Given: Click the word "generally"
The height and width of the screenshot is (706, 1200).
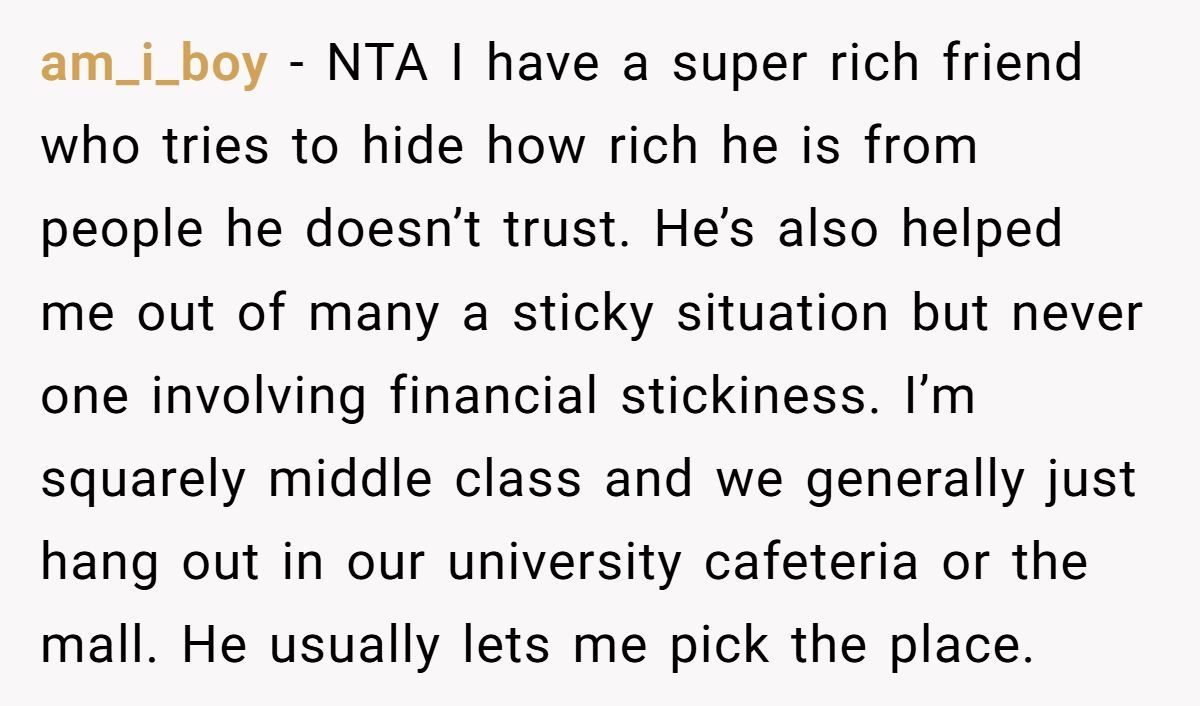Looking at the screenshot, I should tap(915, 480).
